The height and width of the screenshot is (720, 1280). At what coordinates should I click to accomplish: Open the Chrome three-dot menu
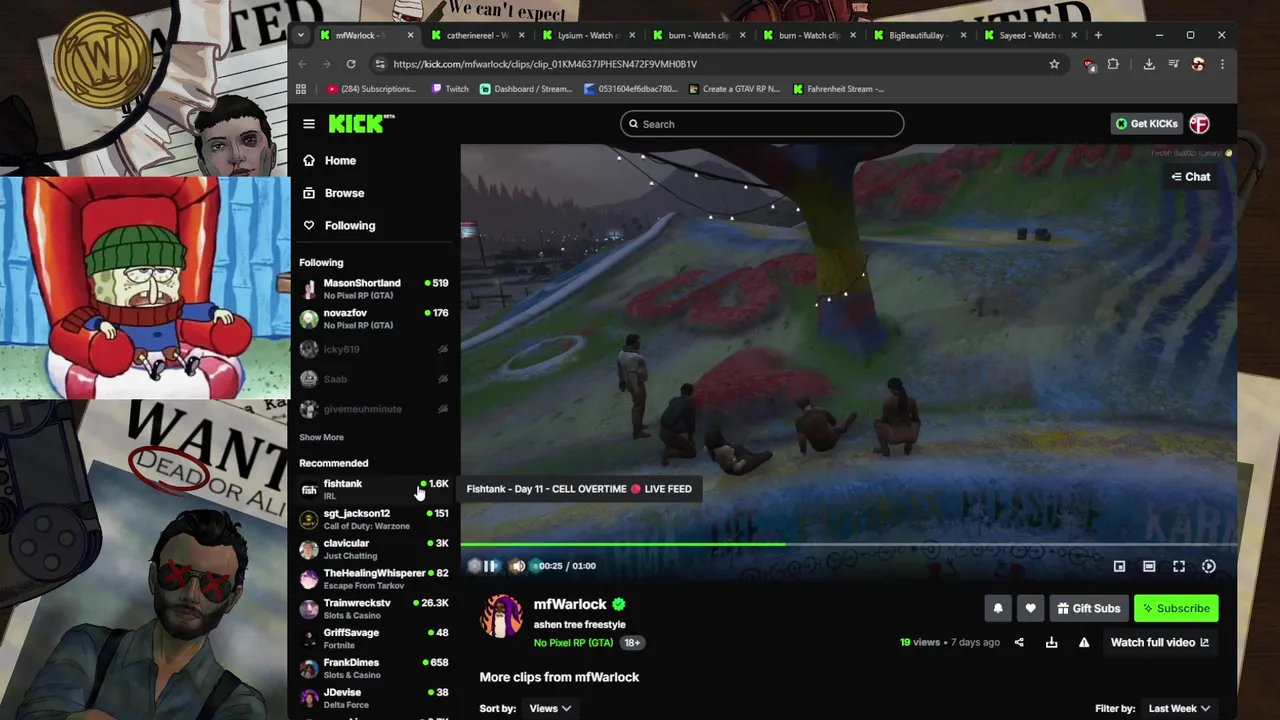pos(1222,64)
